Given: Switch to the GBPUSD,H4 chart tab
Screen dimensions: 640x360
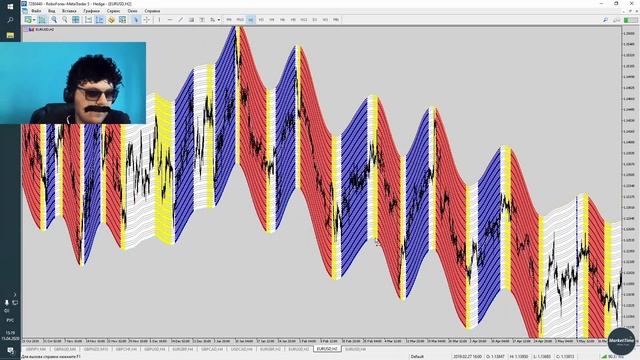Looking at the screenshot, I should (x=154, y=349).
